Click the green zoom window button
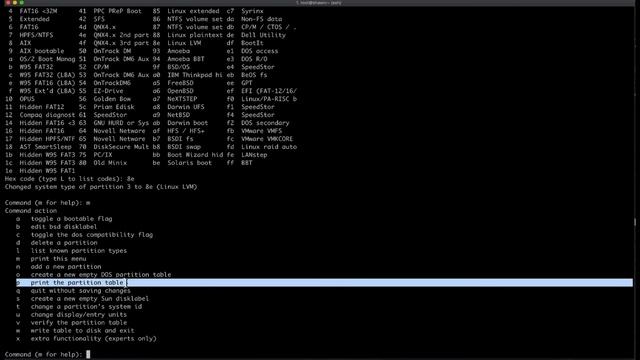Image resolution: width=640 pixels, height=360 pixels. (22, 2)
